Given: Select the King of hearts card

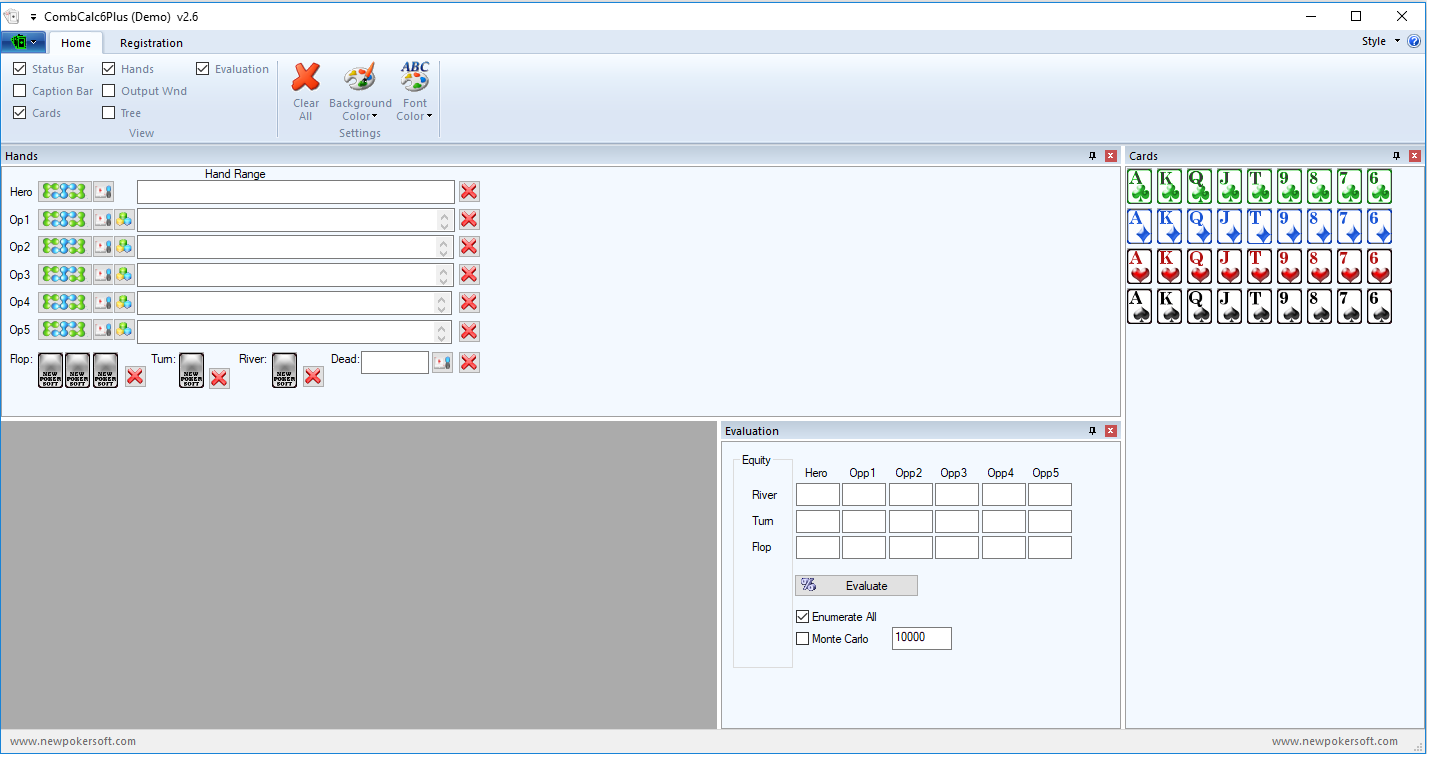Looking at the screenshot, I should 1170,267.
